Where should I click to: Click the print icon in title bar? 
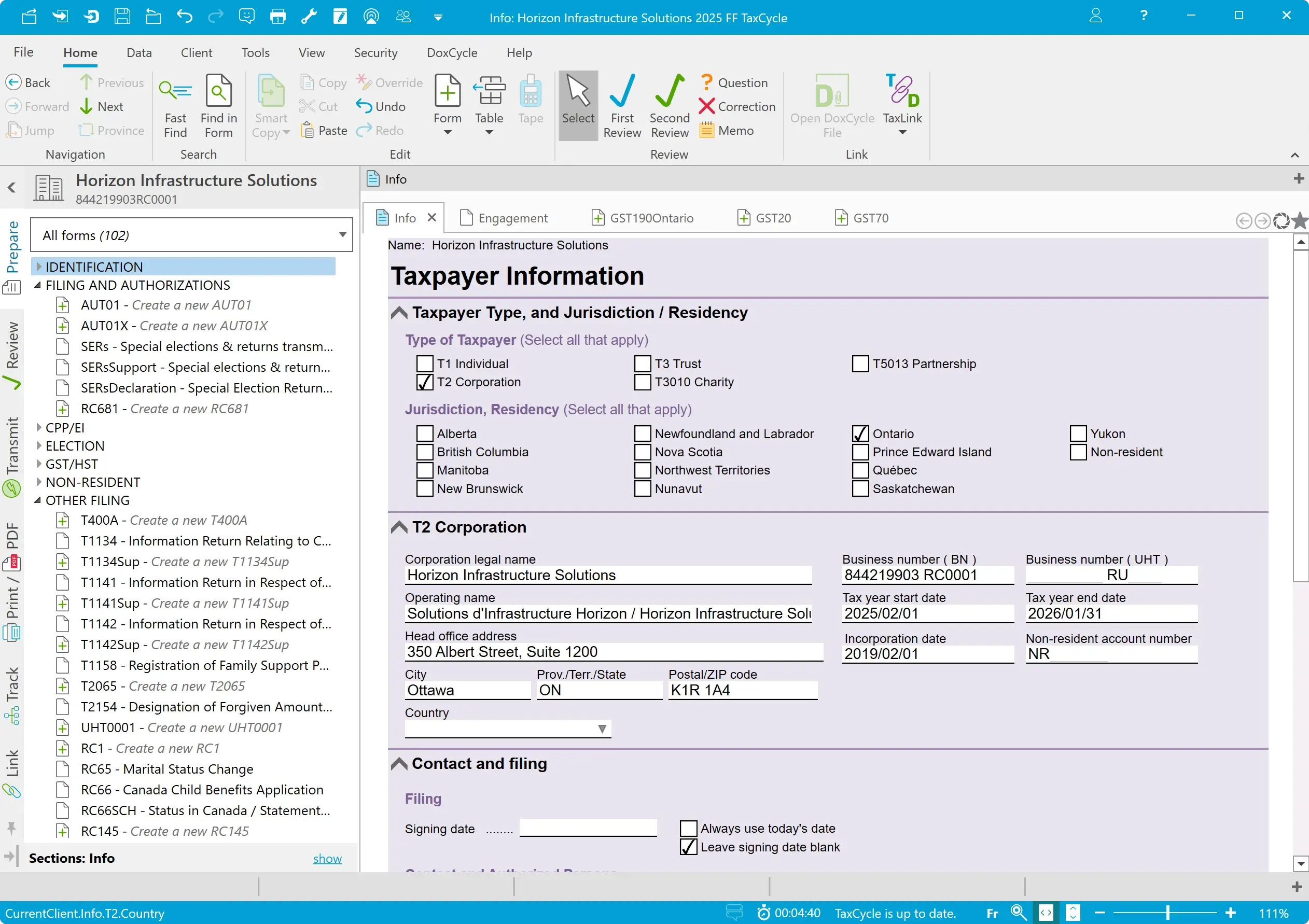277,16
